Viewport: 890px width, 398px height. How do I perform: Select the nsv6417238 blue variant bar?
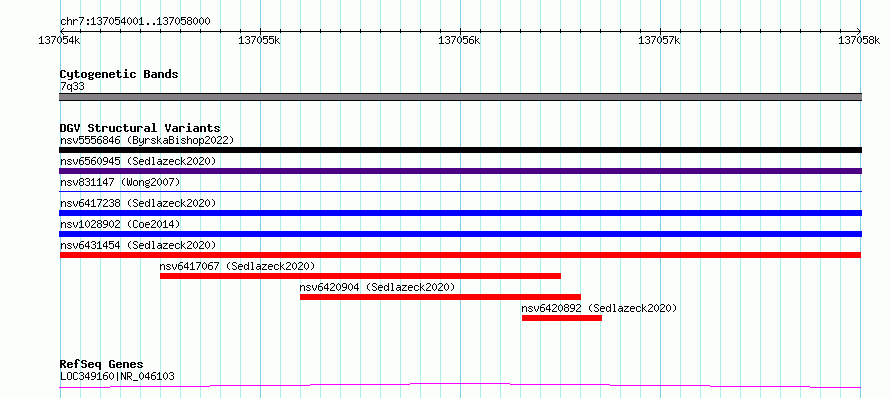[x=460, y=213]
